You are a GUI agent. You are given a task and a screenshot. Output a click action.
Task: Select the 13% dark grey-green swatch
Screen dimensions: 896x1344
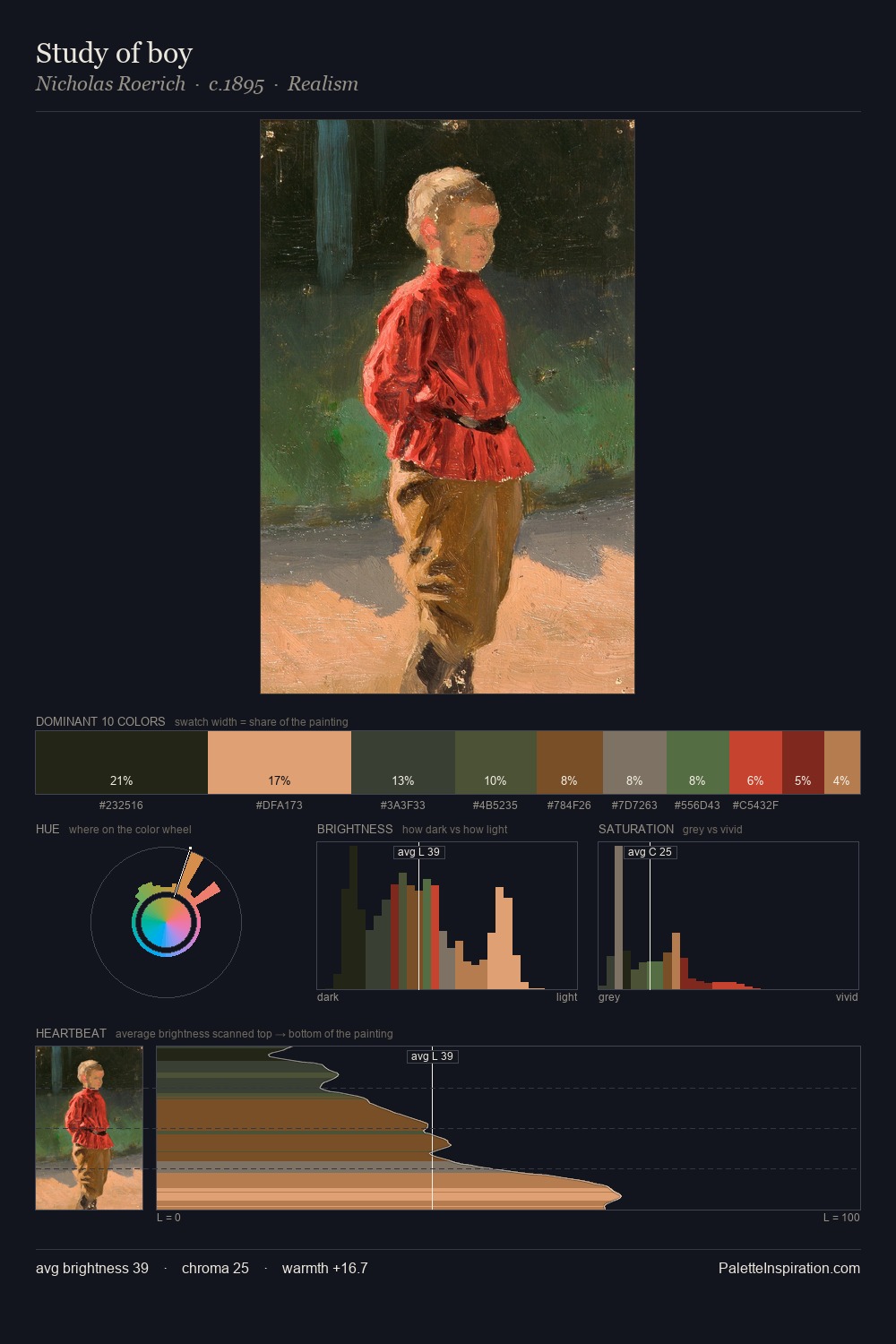coord(403,762)
